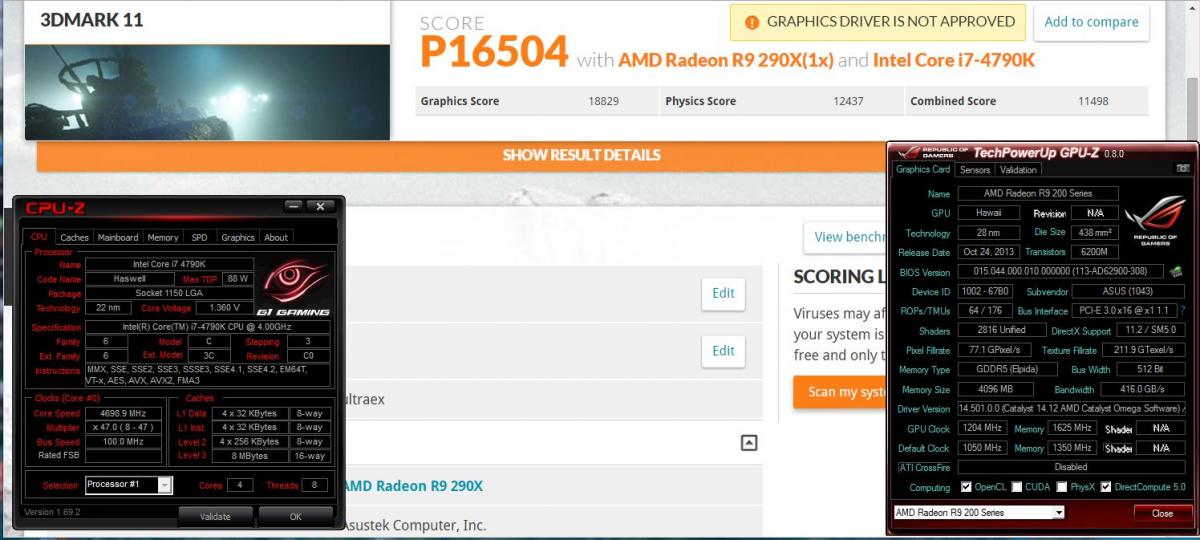Select the GPU Clock value 1204 MHz
The width and height of the screenshot is (1200, 540).
[x=982, y=428]
